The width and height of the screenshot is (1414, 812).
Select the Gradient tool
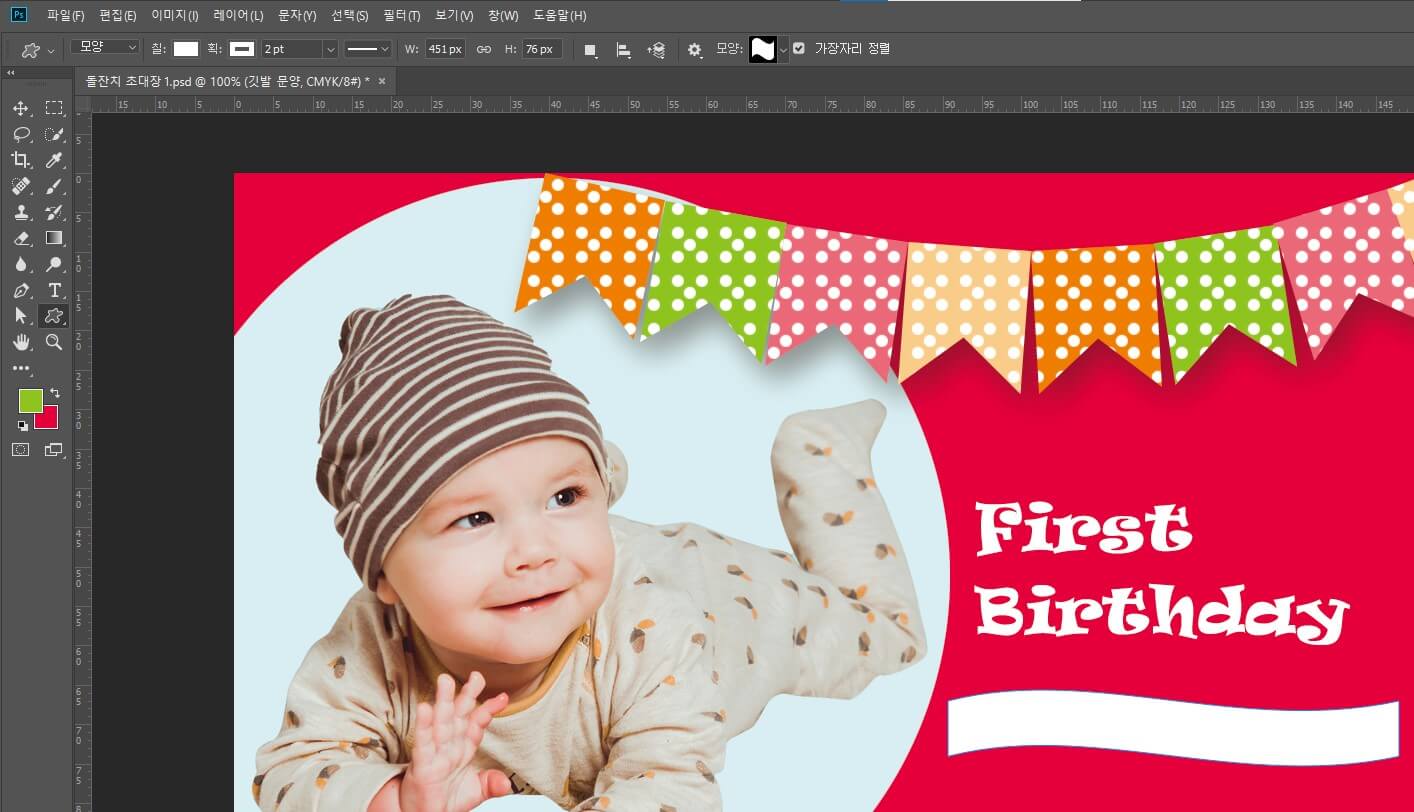click(54, 238)
